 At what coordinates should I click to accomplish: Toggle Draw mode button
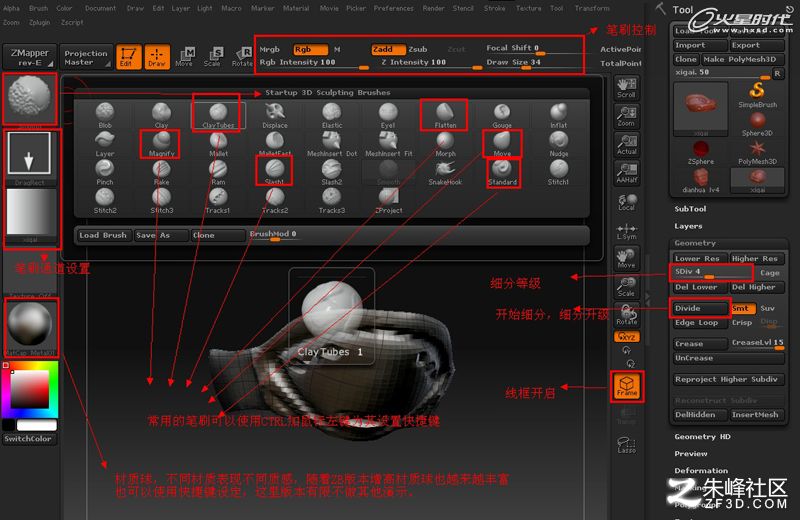157,57
